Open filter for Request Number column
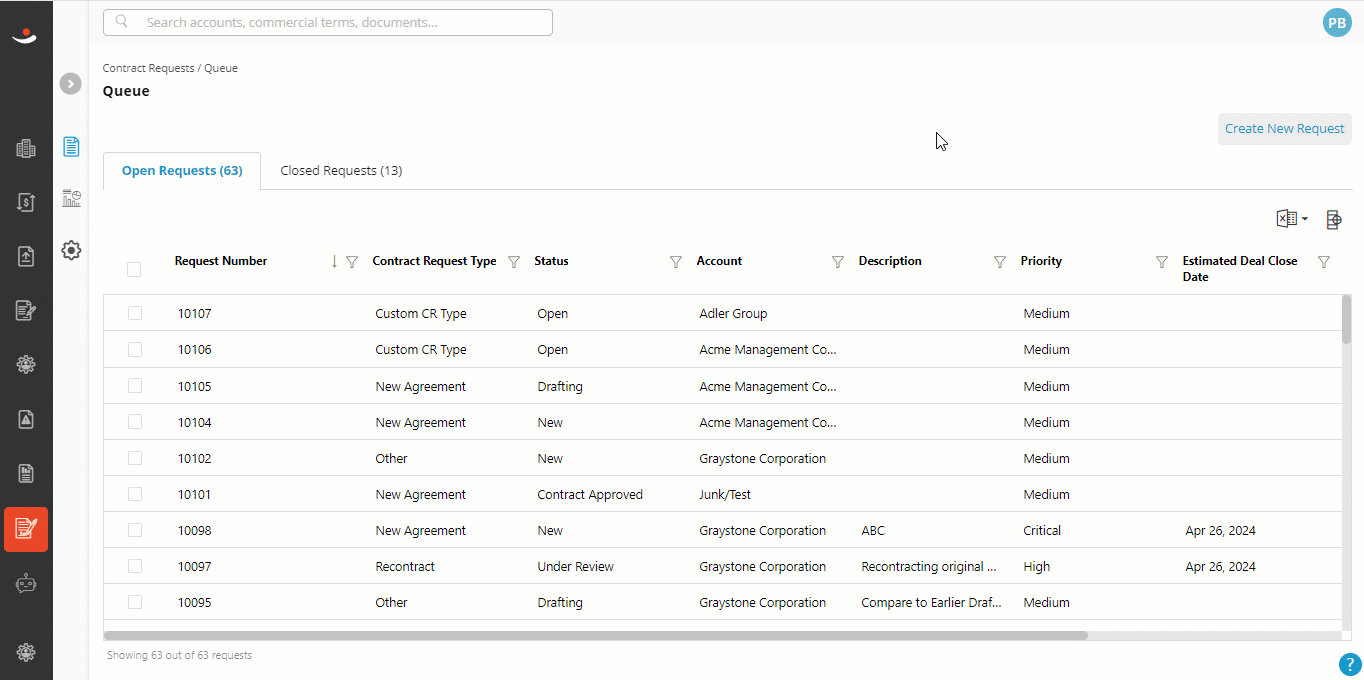Image resolution: width=1364 pixels, height=680 pixels. click(352, 262)
